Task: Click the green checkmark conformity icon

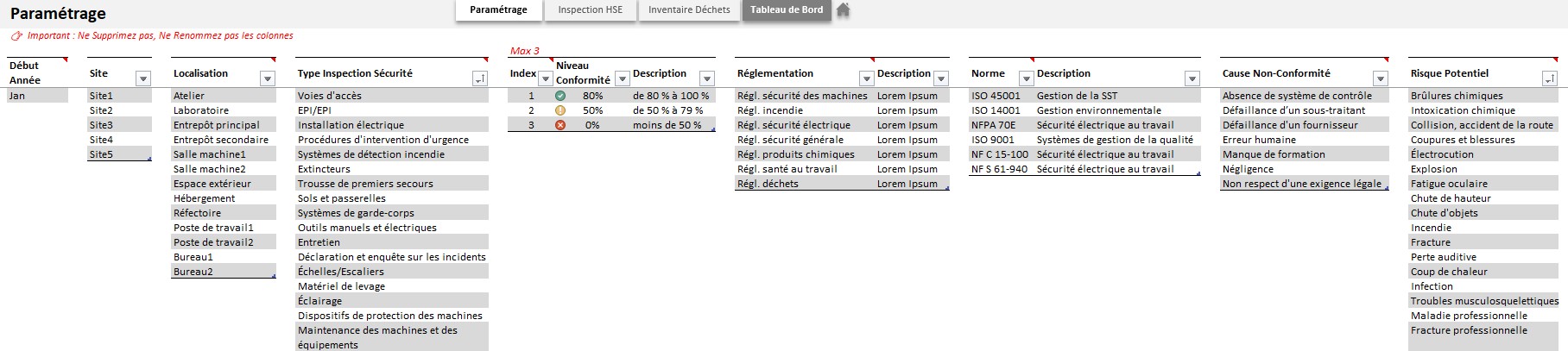Action: point(560,96)
